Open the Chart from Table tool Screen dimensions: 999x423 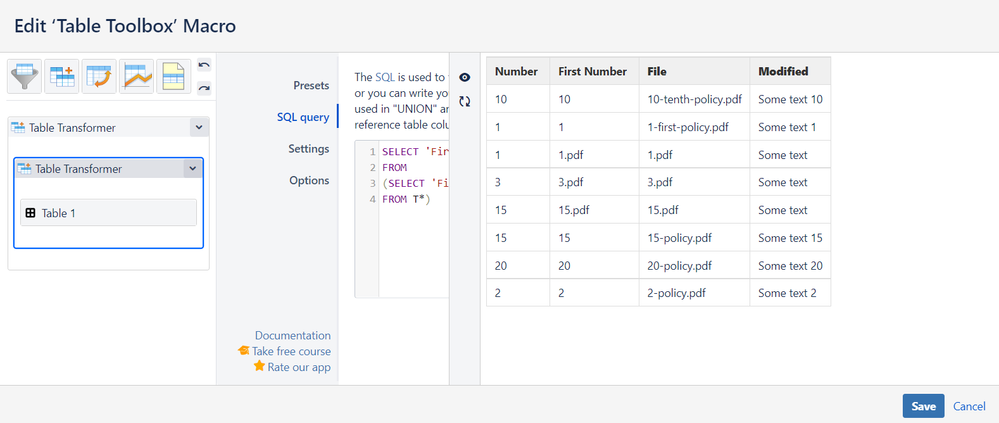pyautogui.click(x=137, y=76)
